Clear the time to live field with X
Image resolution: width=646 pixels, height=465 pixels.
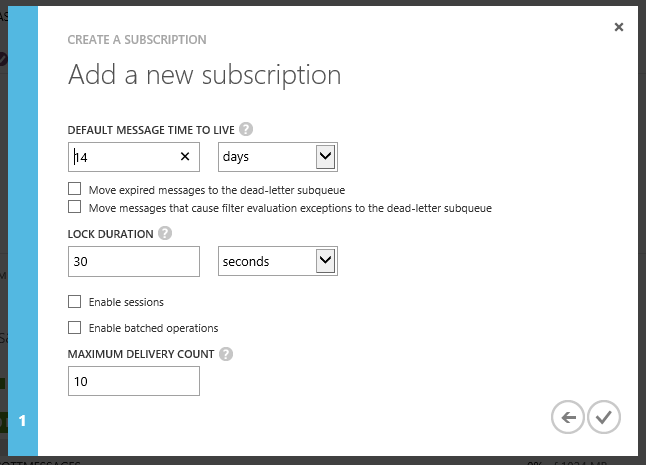185,157
